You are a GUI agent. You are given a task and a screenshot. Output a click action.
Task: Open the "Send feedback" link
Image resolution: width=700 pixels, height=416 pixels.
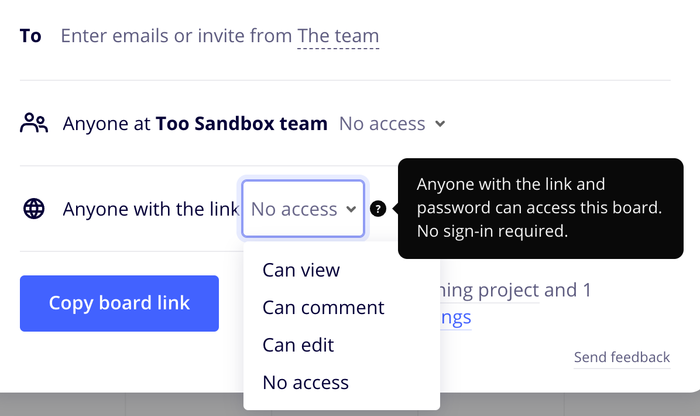click(621, 358)
